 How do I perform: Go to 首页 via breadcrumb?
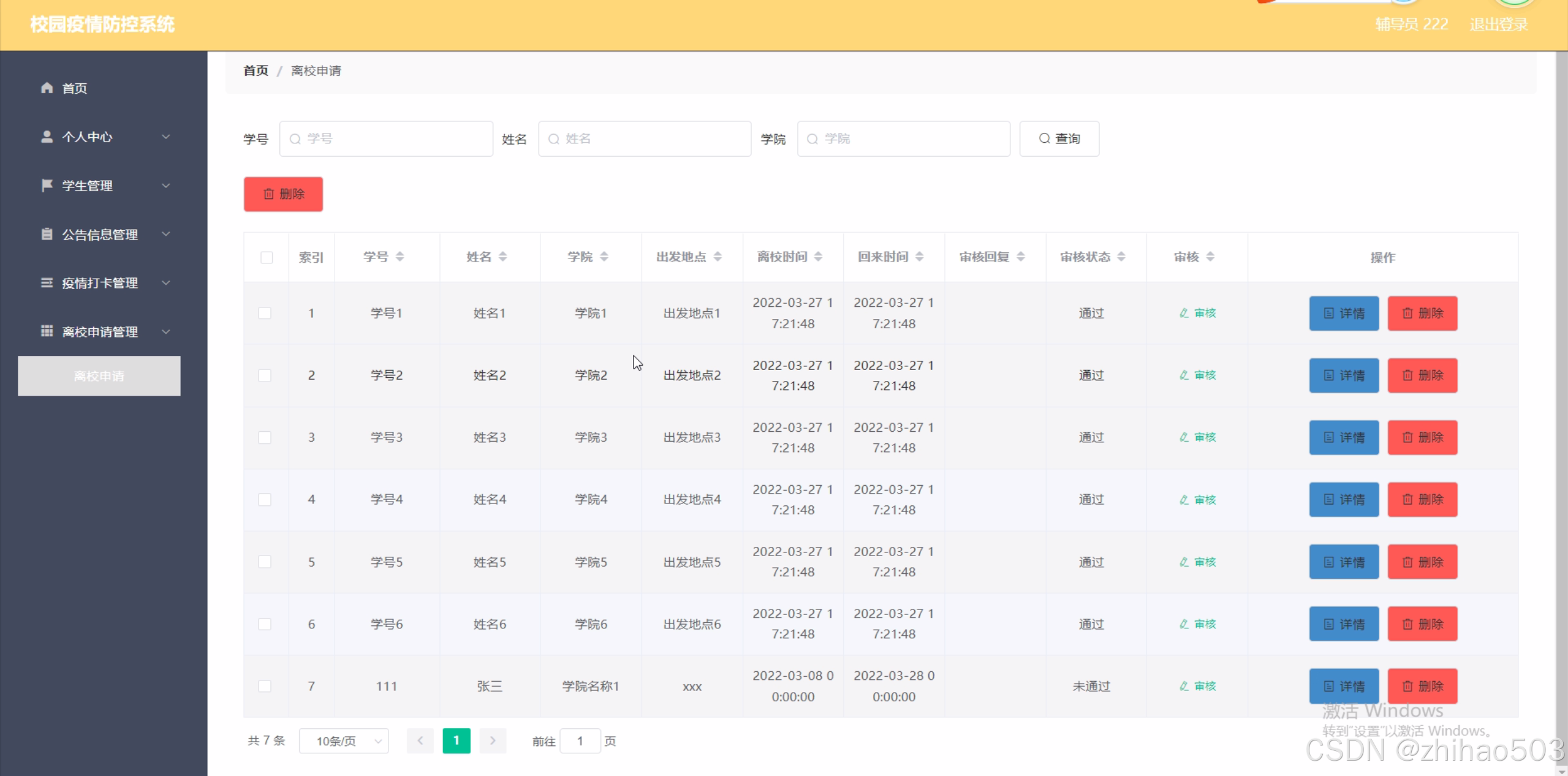coord(256,71)
